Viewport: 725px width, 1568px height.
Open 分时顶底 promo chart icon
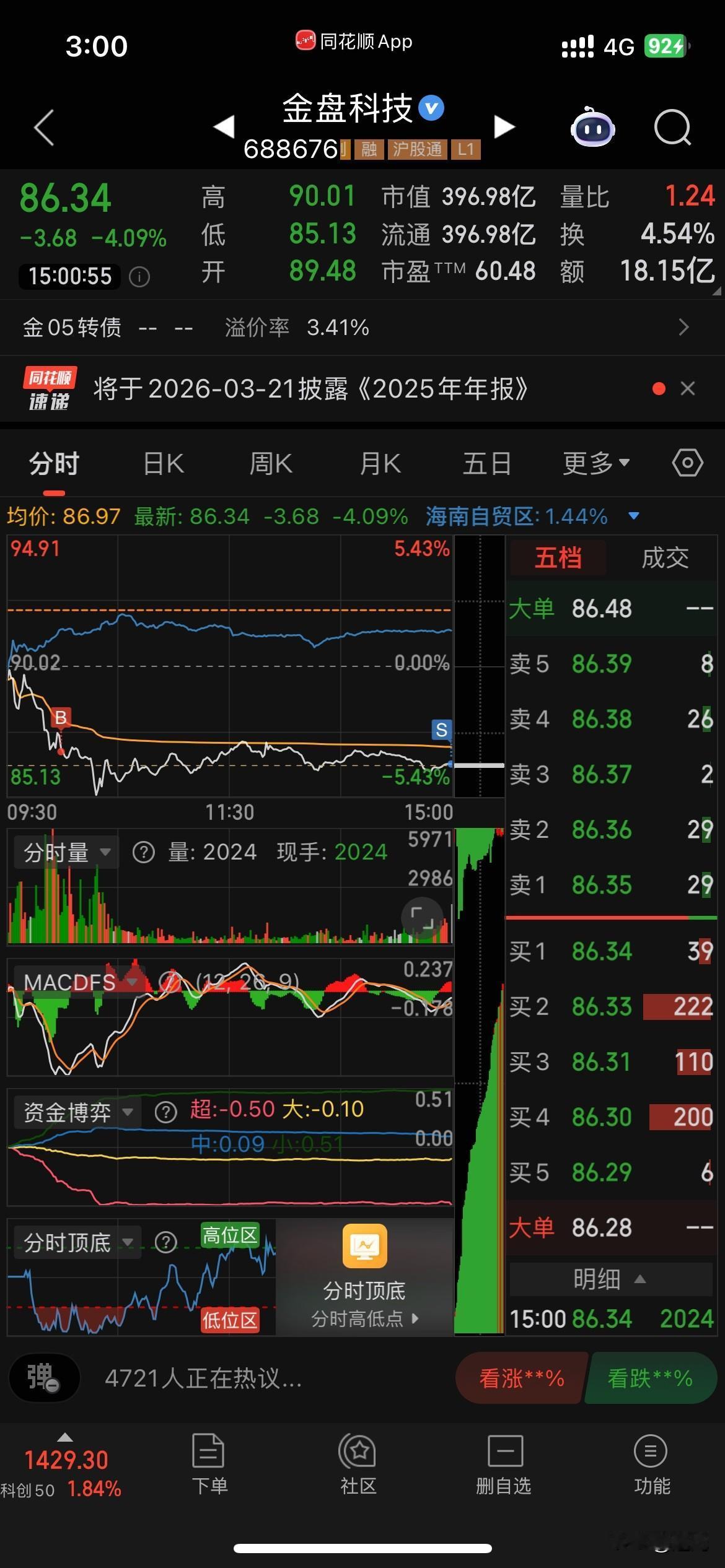pyautogui.click(x=365, y=1246)
